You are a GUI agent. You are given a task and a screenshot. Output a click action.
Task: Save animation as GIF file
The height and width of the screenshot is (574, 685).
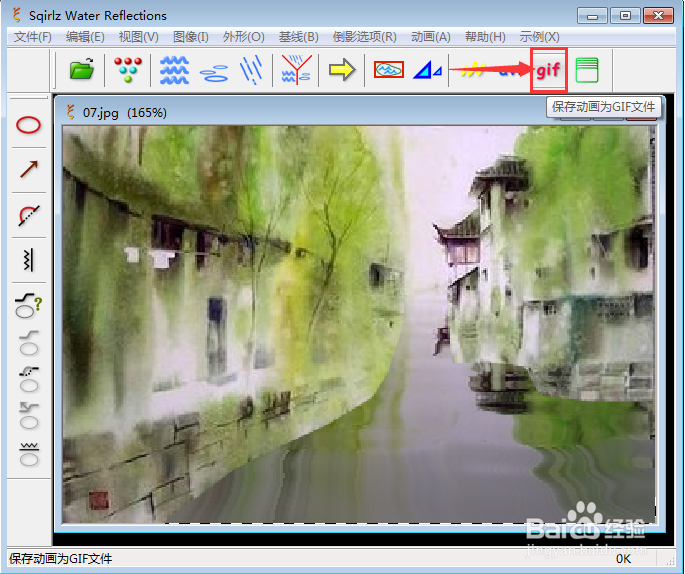tap(549, 70)
